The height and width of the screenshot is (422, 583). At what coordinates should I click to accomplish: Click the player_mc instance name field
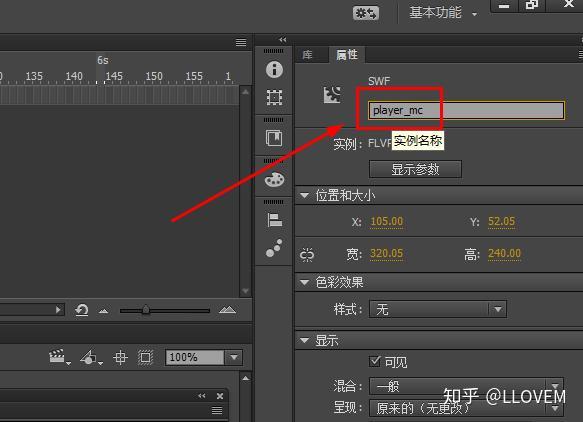coord(466,110)
